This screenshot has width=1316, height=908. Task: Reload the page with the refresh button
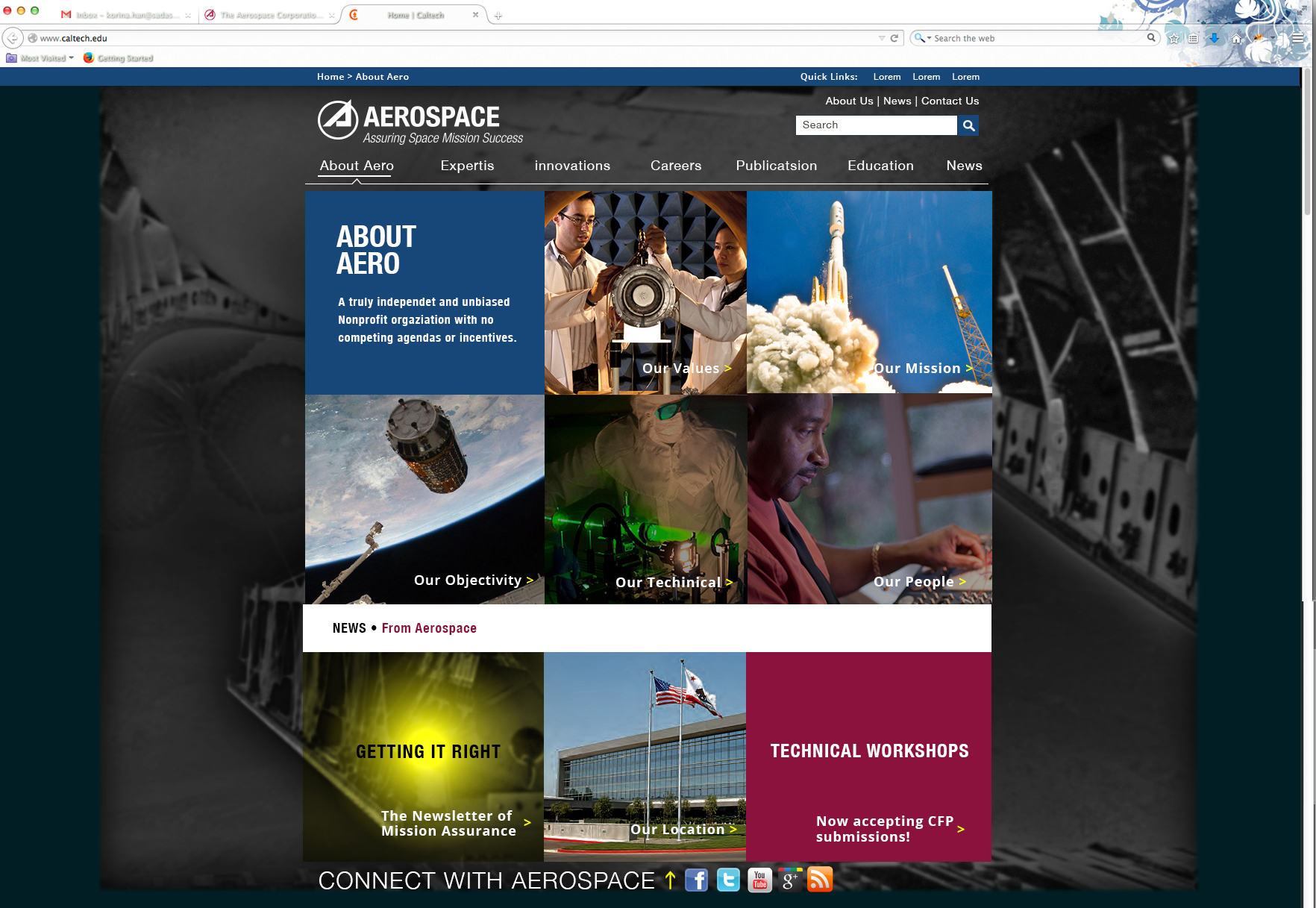pos(894,38)
